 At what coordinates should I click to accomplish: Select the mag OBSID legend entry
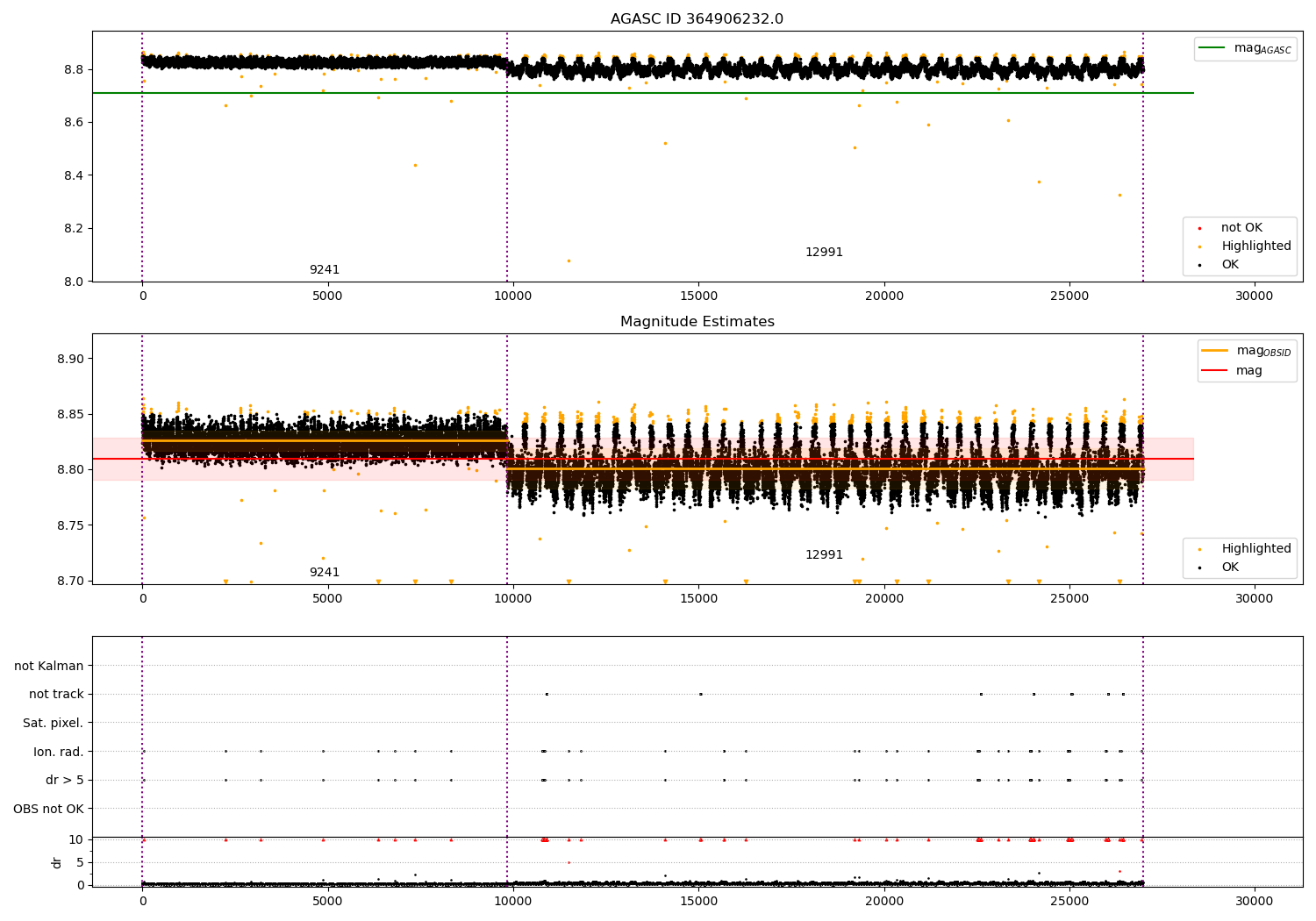point(1247,351)
